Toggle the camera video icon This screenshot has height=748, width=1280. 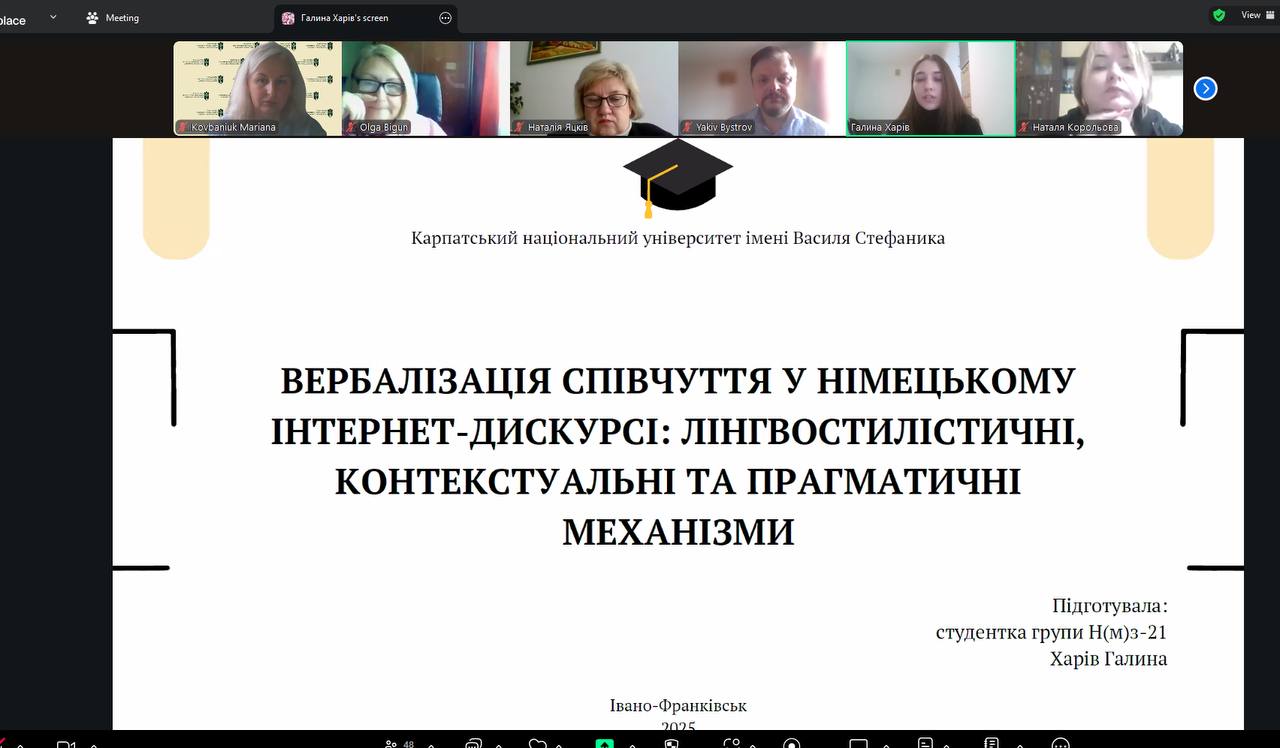[66, 743]
